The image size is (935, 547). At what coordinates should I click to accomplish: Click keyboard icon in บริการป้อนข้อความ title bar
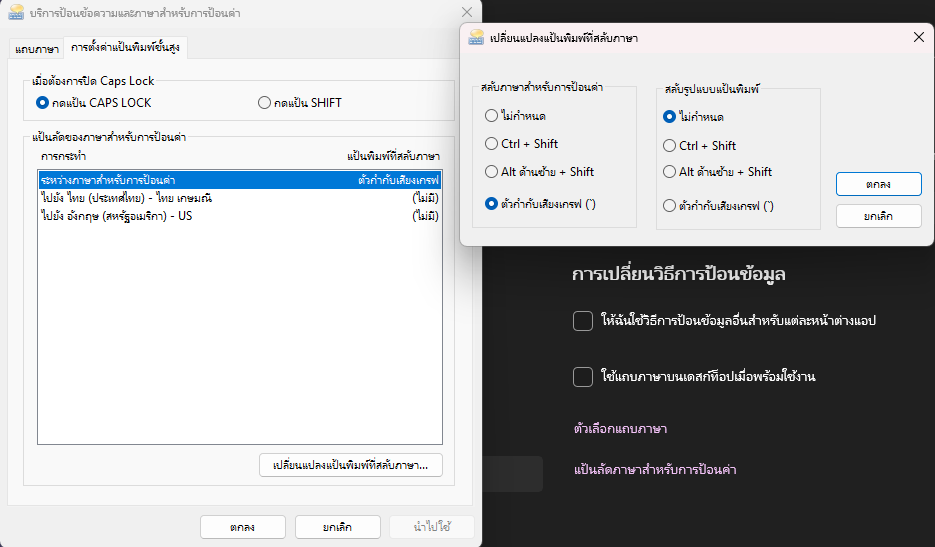(16, 13)
